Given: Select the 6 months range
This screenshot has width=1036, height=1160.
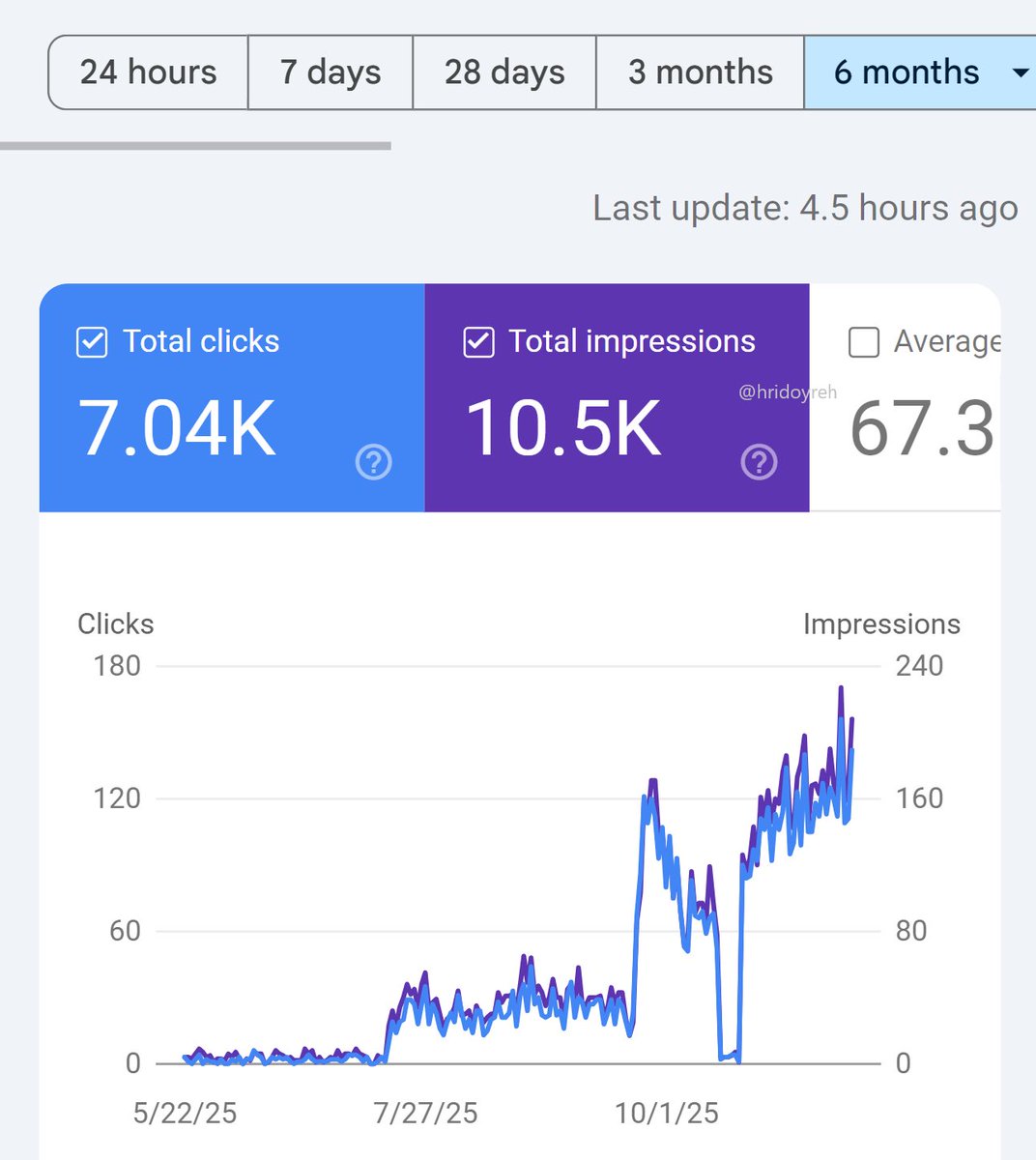Looking at the screenshot, I should point(906,72).
